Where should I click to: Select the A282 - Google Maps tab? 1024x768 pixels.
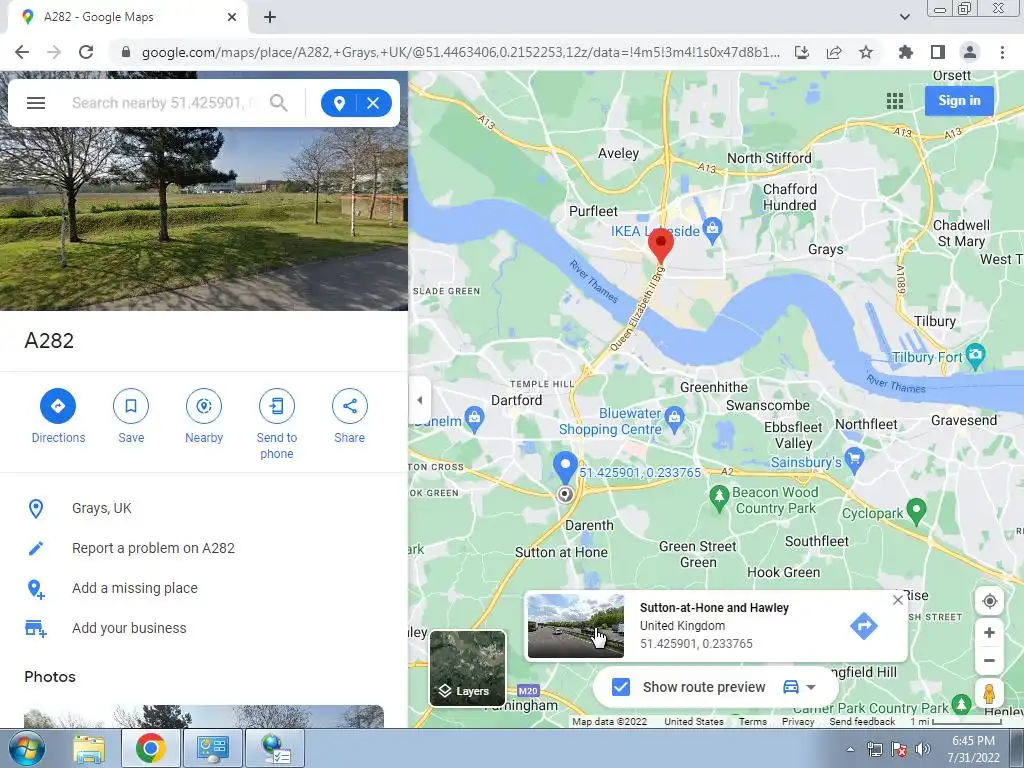127,18
